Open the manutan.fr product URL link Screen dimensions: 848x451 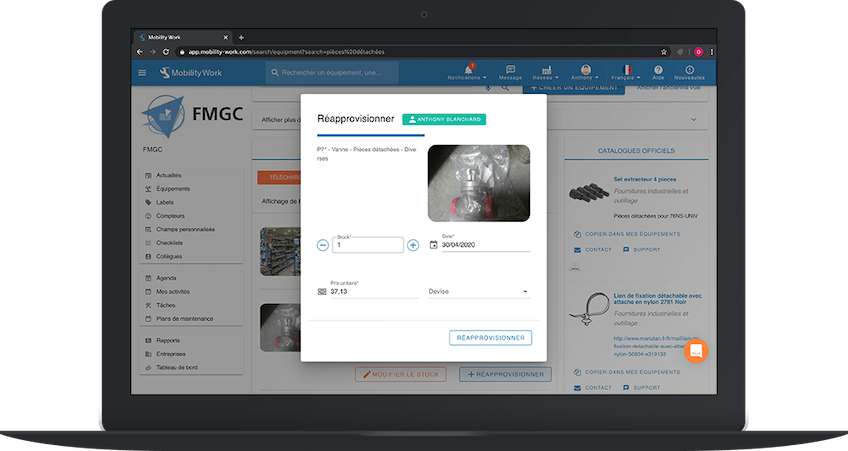click(655, 346)
